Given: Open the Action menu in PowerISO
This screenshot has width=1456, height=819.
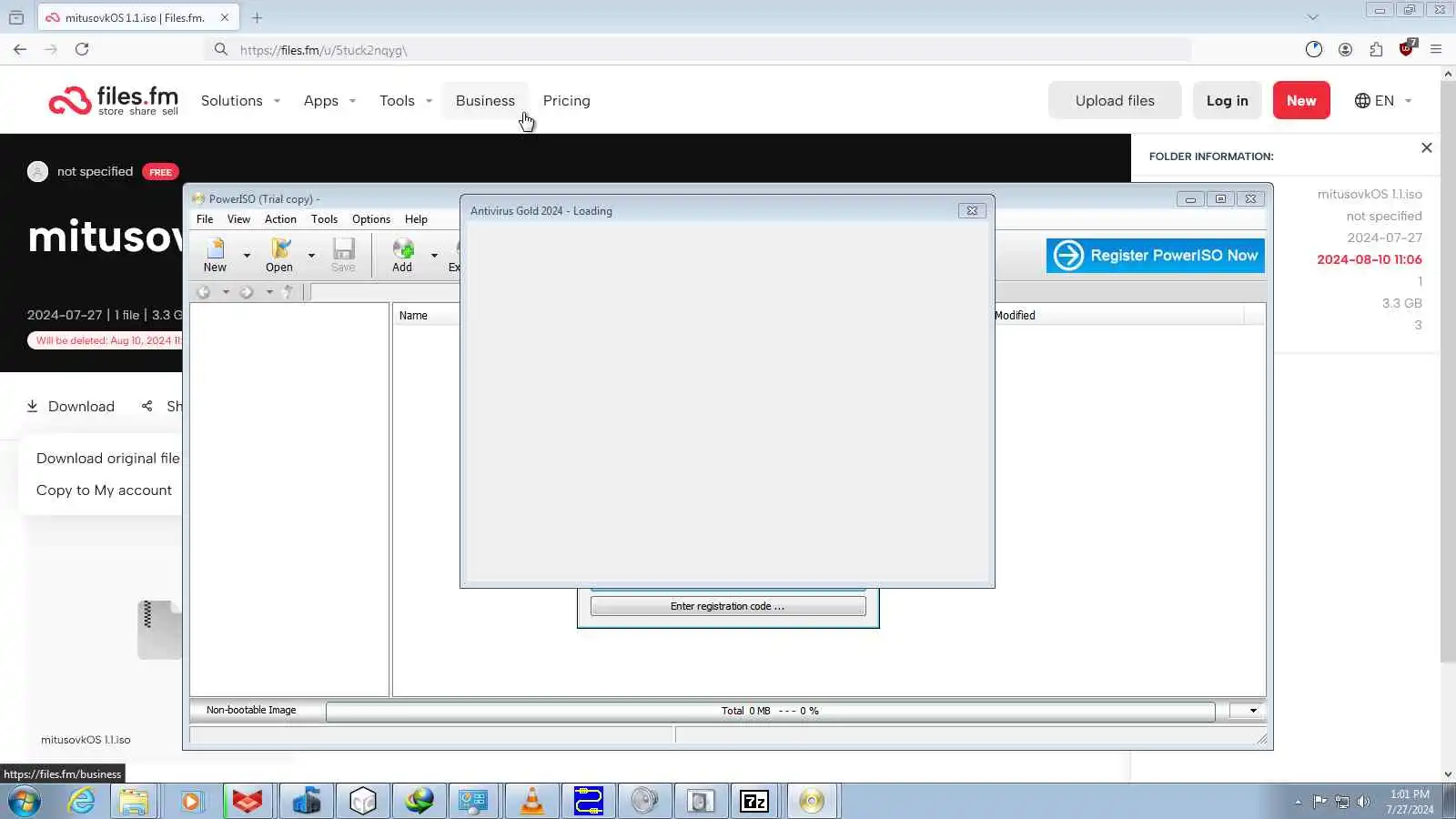Looking at the screenshot, I should click(x=280, y=219).
